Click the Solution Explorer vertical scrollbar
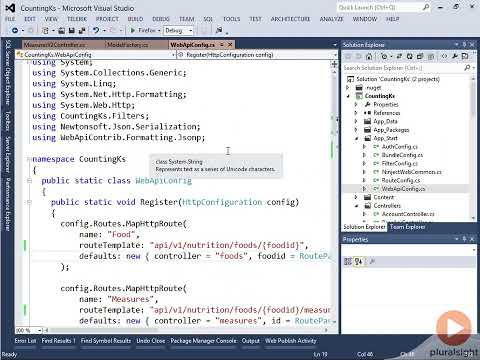This screenshot has width=480, height=360. point(473,147)
